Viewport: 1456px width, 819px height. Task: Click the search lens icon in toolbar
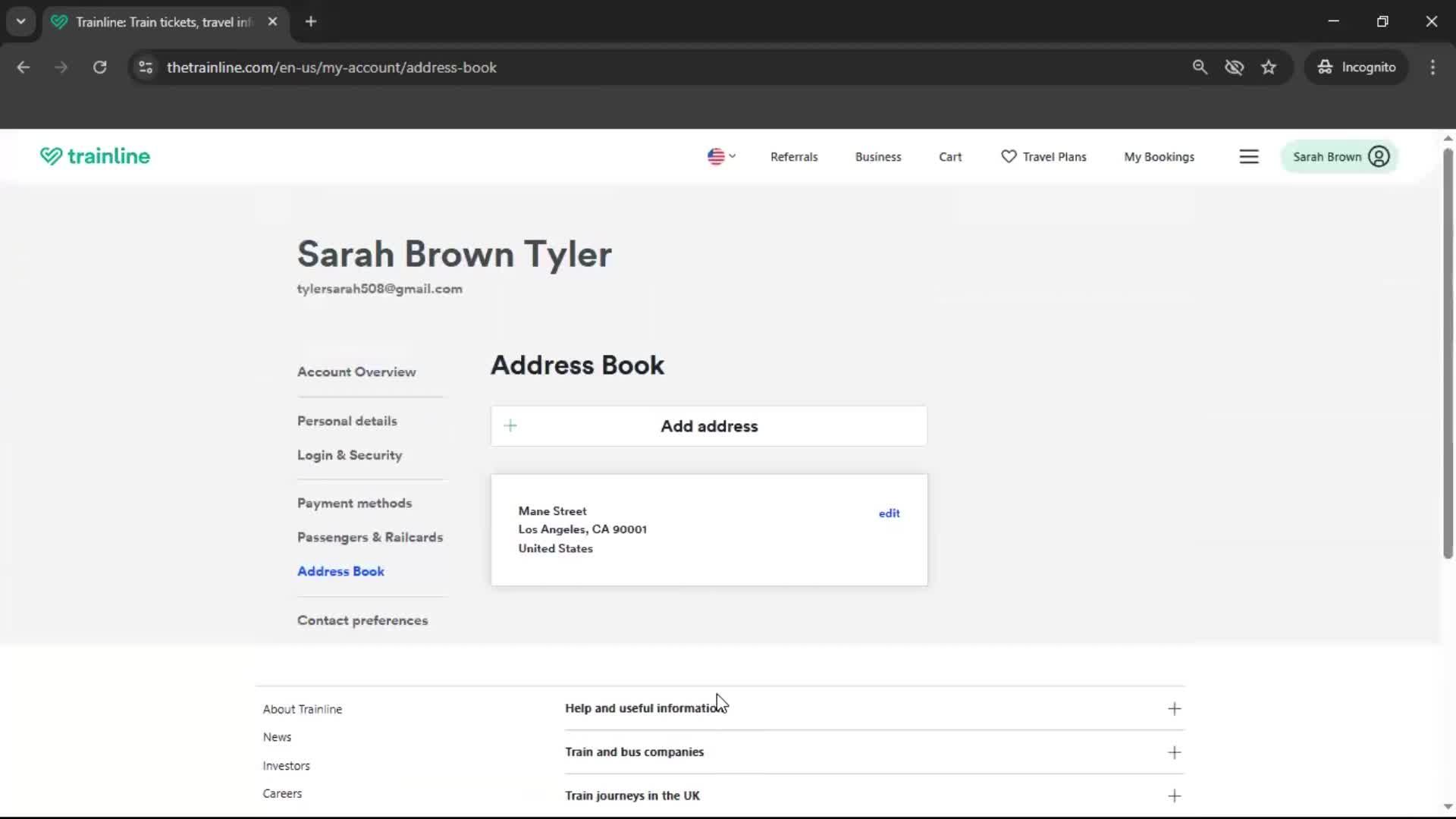1200,67
